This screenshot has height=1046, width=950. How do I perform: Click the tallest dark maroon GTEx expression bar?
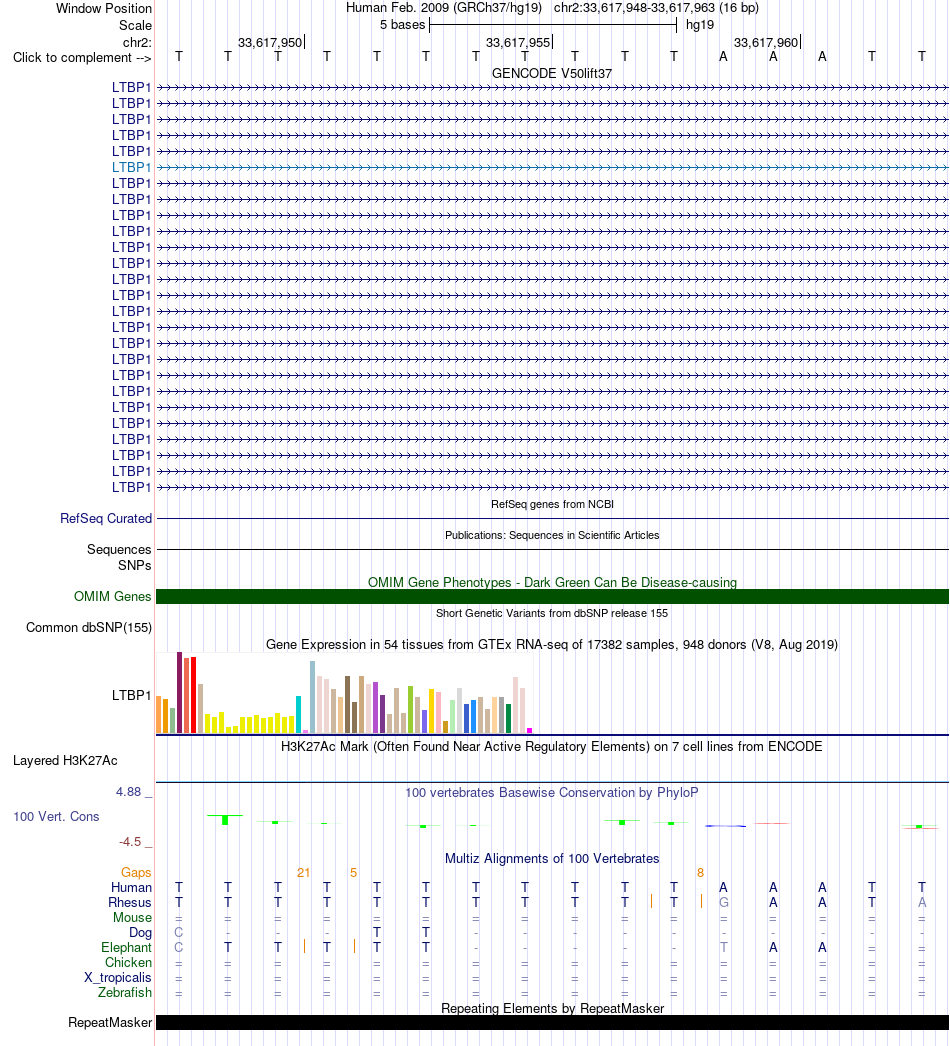click(x=179, y=692)
